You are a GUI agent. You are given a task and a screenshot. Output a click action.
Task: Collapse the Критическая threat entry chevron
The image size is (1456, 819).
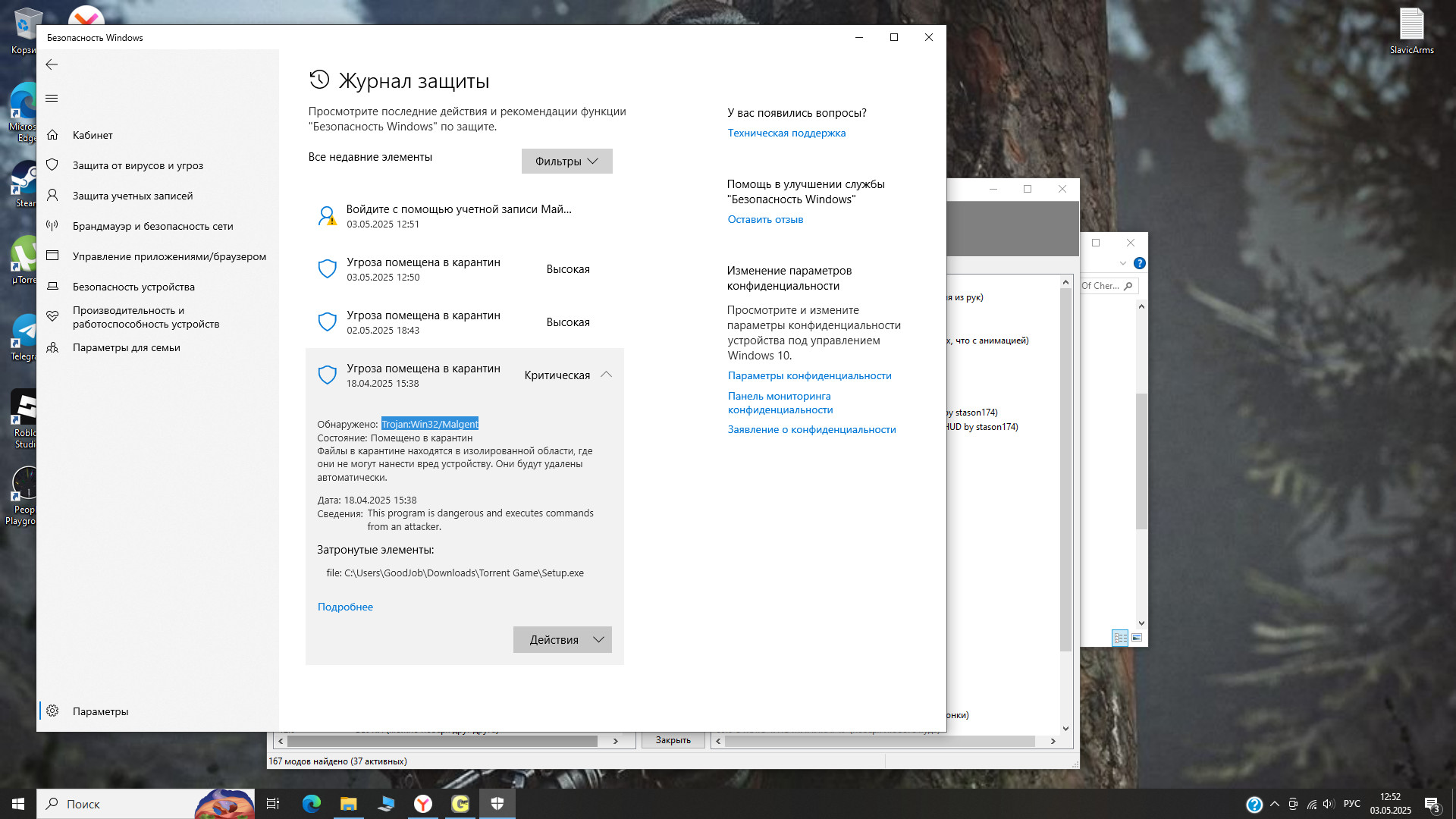pyautogui.click(x=606, y=375)
